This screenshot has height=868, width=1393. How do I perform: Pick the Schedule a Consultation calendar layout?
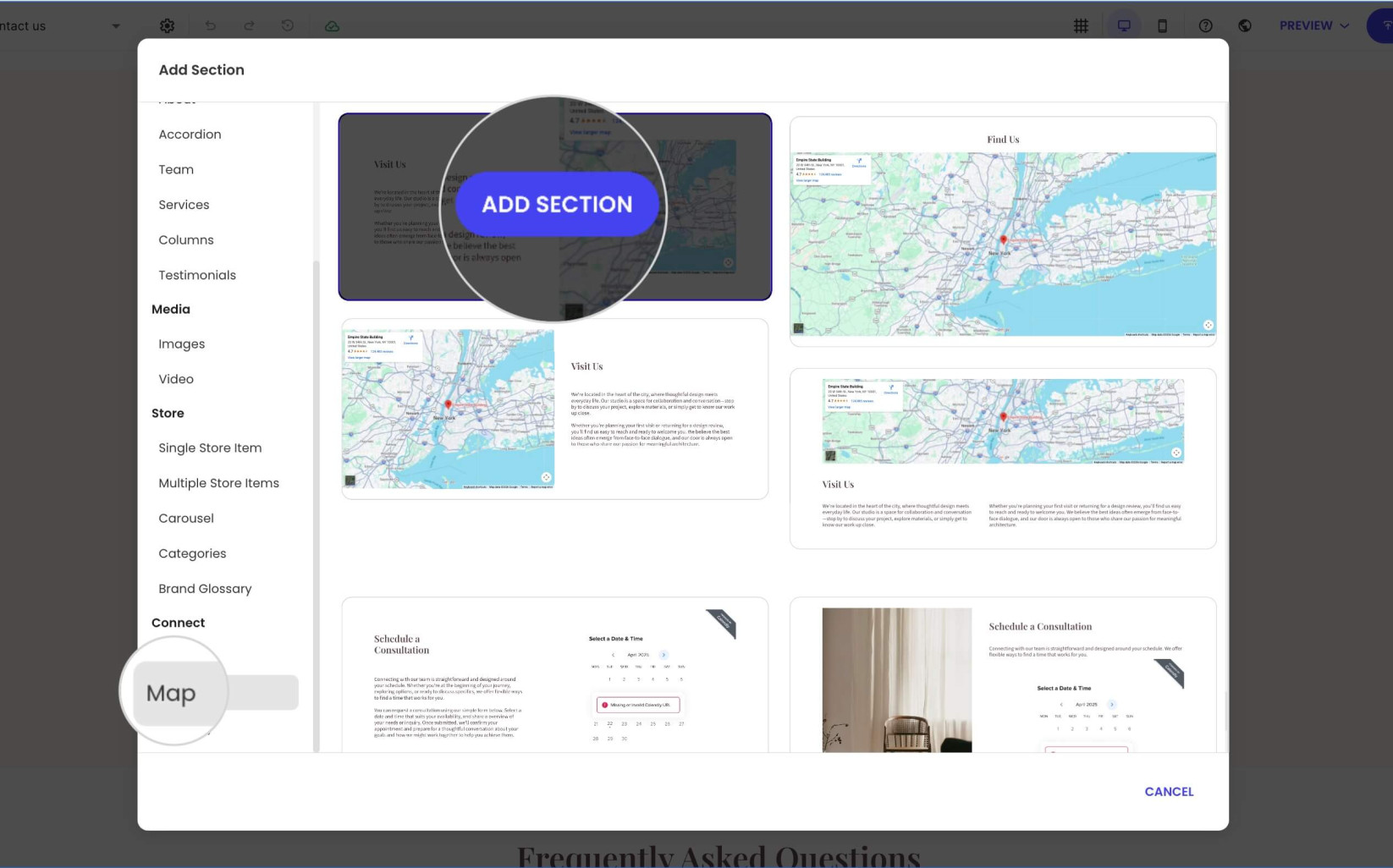click(555, 675)
